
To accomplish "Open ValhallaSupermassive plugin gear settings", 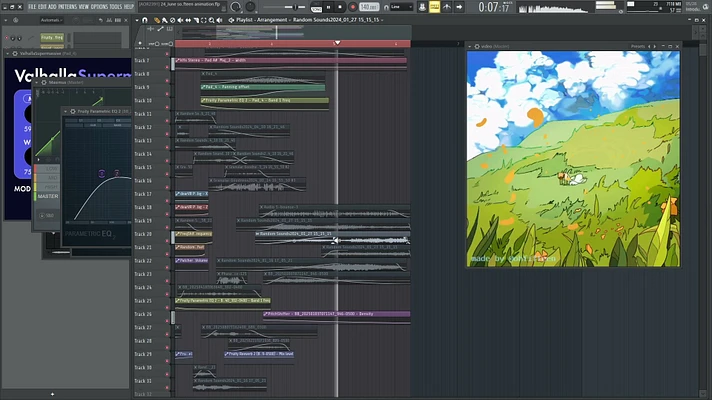I will click(x=15, y=54).
